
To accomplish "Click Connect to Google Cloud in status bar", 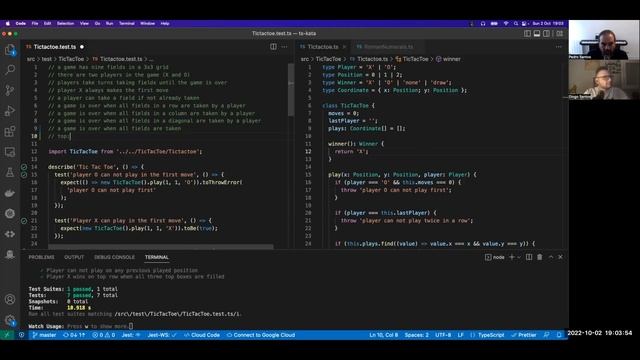I will pos(261,335).
